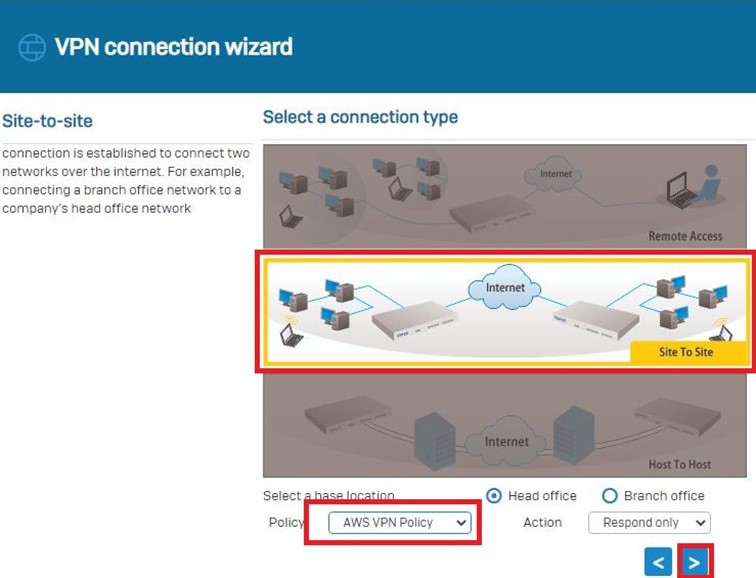Click Internet cloud in Site To Site diagram
Screen dimensions: 756x578
[x=505, y=288]
